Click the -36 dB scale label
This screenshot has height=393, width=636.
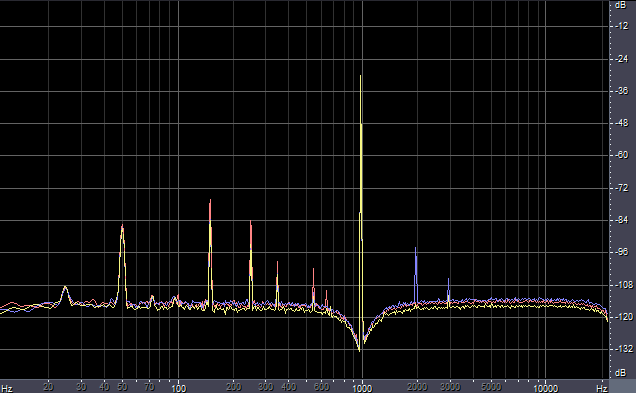(x=621, y=91)
